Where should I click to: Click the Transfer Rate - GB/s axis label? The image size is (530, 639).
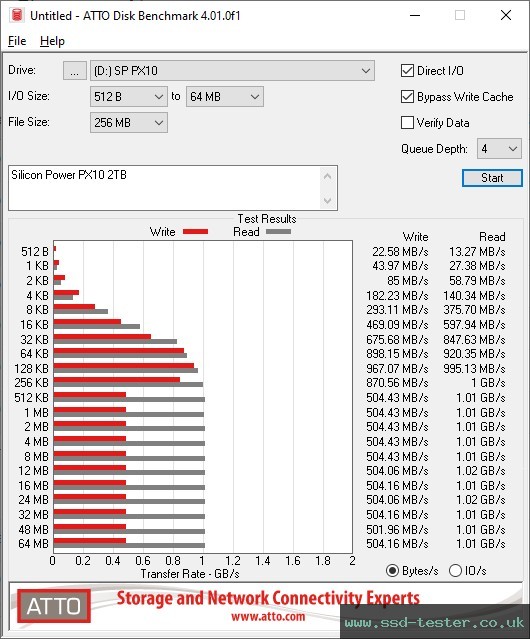point(190,574)
